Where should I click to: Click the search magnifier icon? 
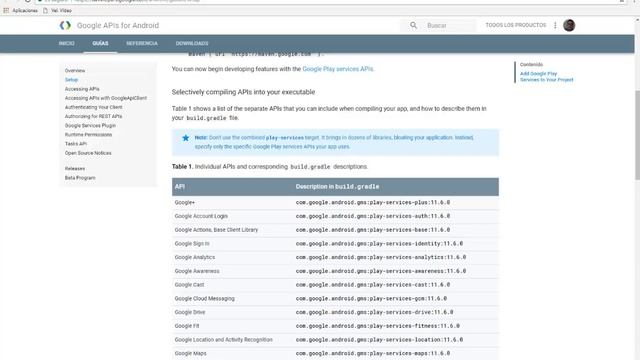click(413, 25)
